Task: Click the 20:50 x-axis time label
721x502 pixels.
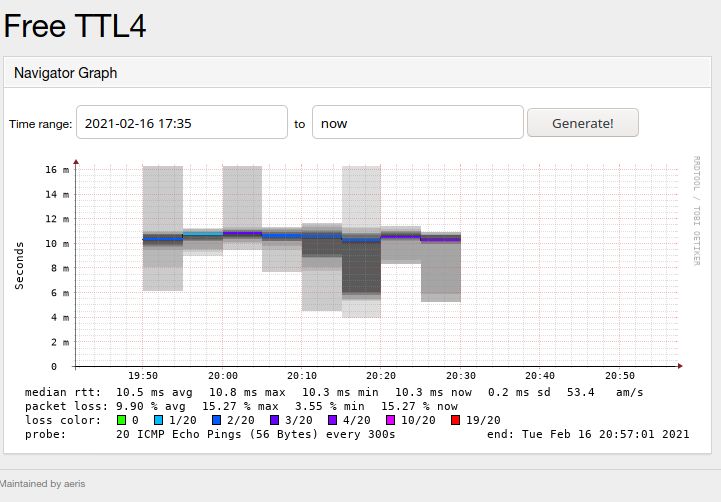Action: (x=620, y=376)
